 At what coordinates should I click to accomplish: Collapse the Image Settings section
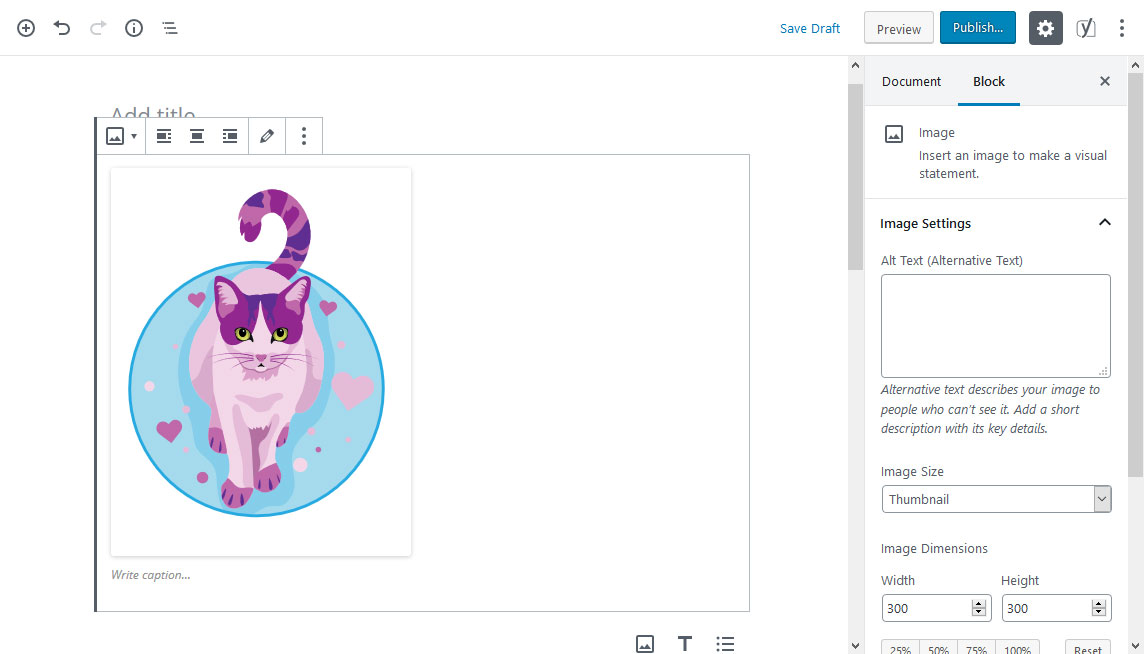1104,222
